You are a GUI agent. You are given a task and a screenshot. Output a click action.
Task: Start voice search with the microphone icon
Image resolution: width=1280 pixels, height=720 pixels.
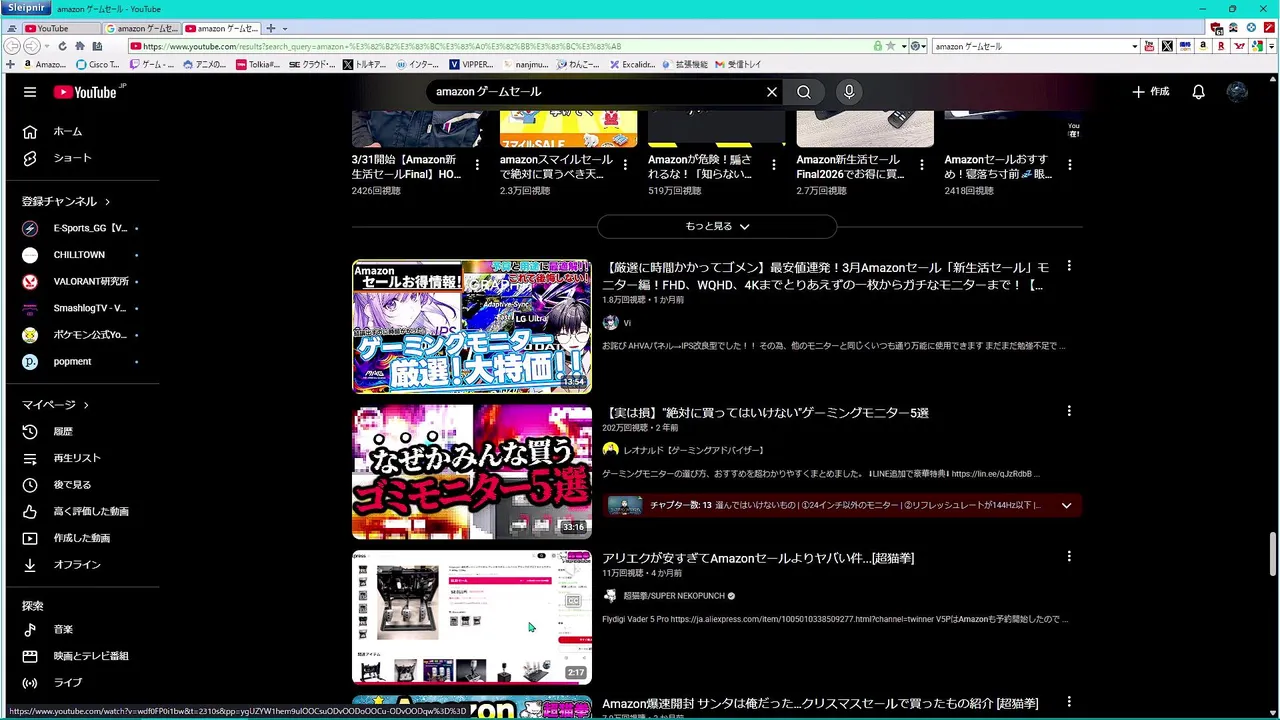click(x=849, y=92)
